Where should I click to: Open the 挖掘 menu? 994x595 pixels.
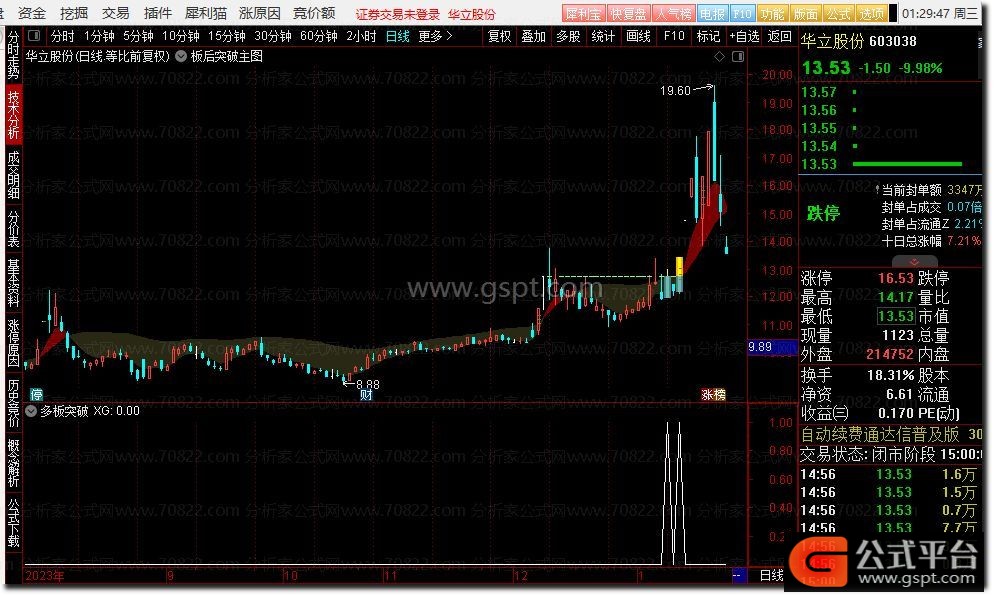coord(74,13)
